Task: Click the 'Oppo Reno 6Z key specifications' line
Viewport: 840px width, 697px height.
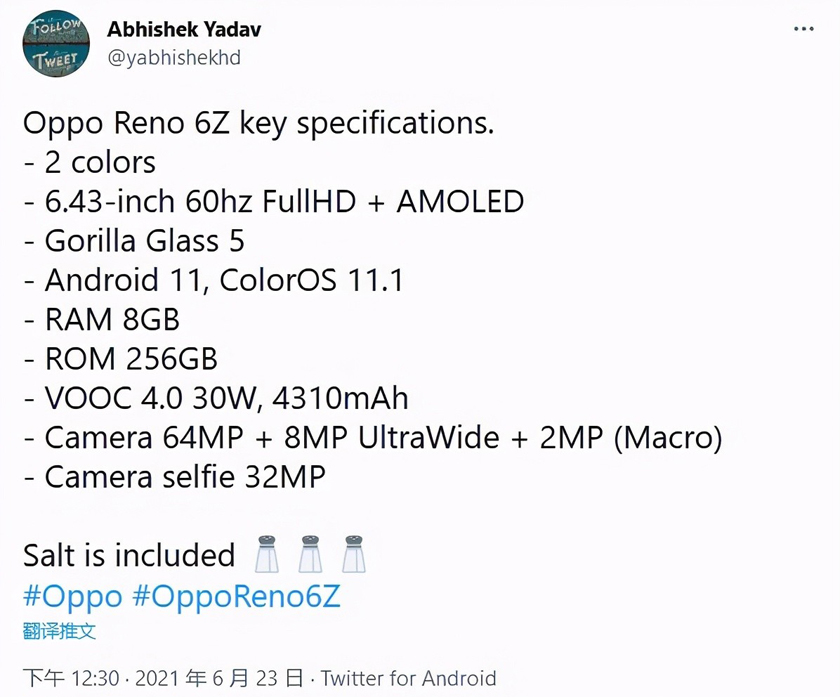Action: click(x=259, y=124)
